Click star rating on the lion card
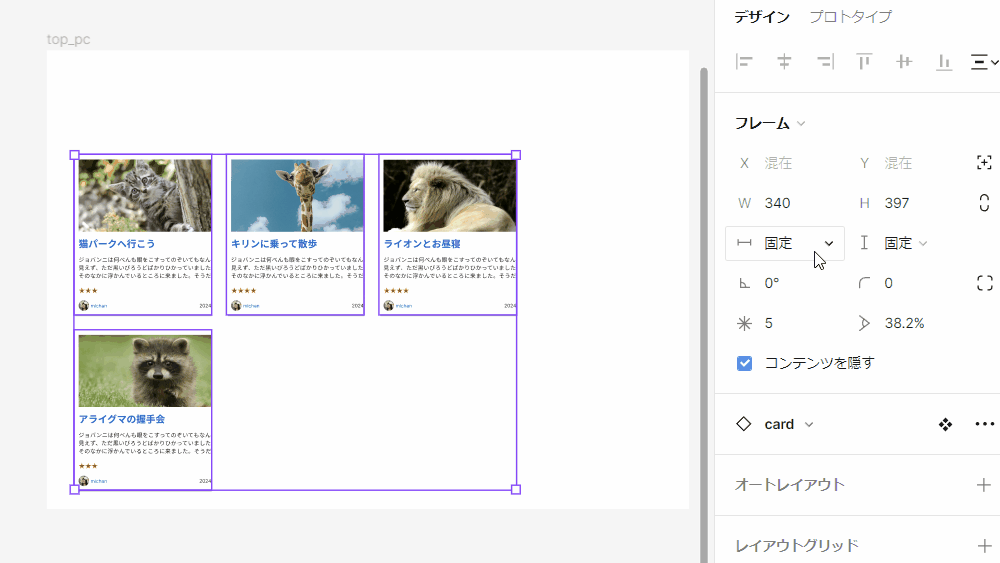1000x563 pixels. [x=396, y=291]
